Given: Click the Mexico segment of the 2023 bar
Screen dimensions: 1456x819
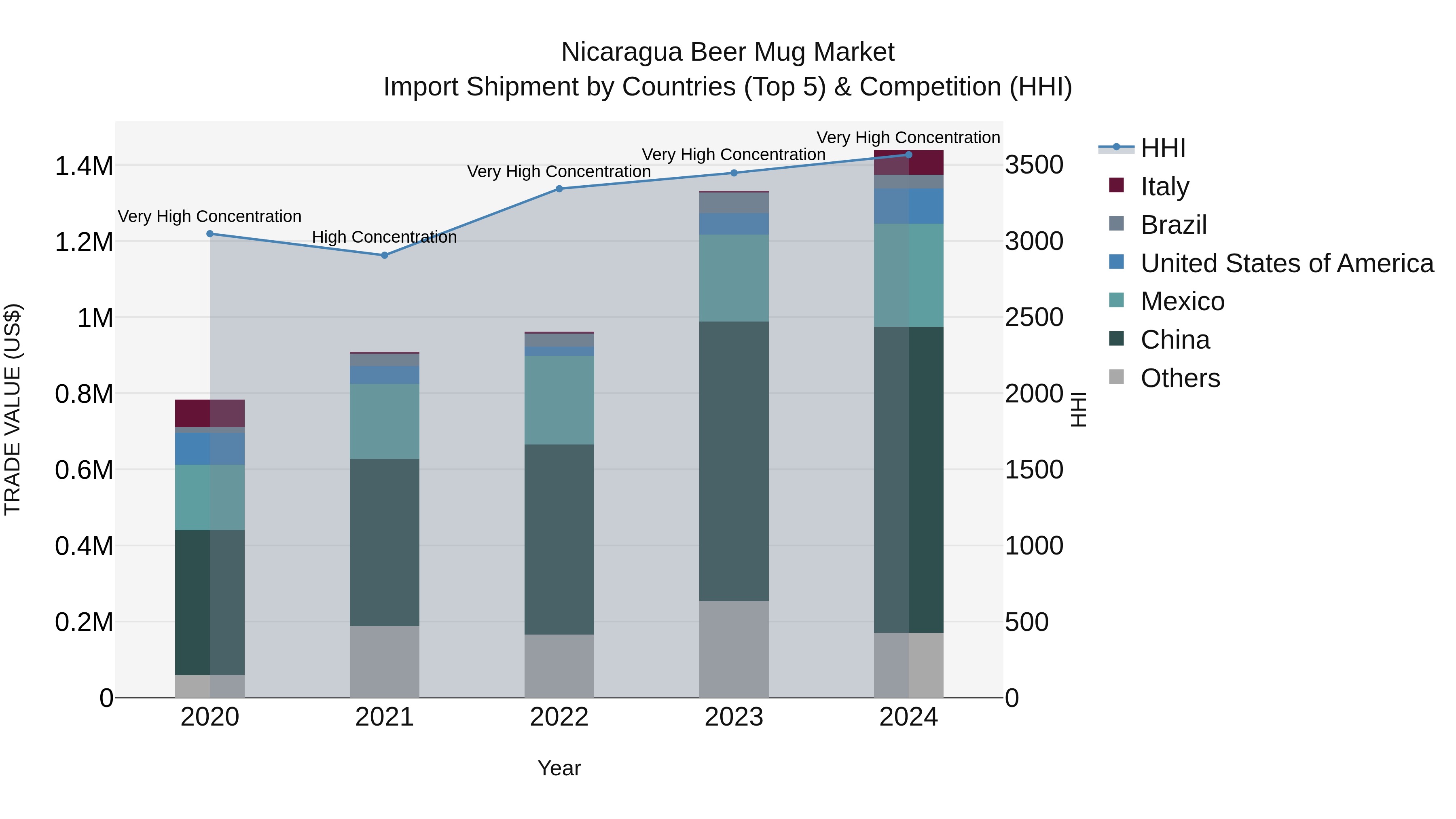Looking at the screenshot, I should click(734, 278).
